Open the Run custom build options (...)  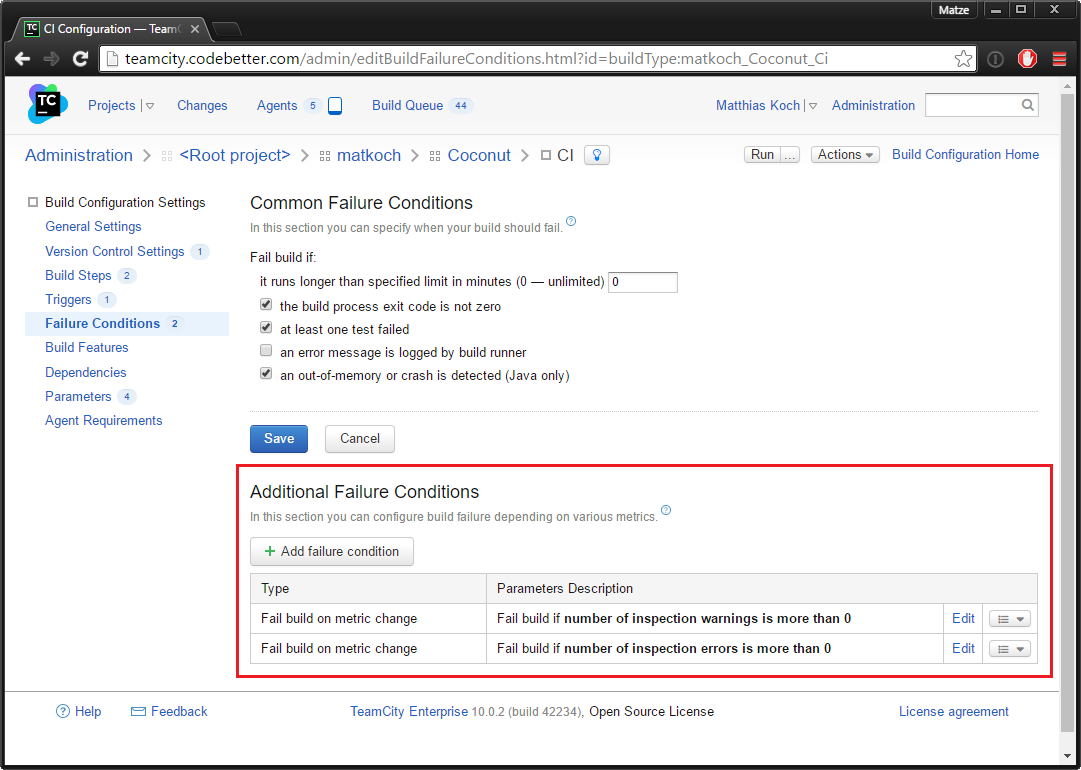pos(790,154)
